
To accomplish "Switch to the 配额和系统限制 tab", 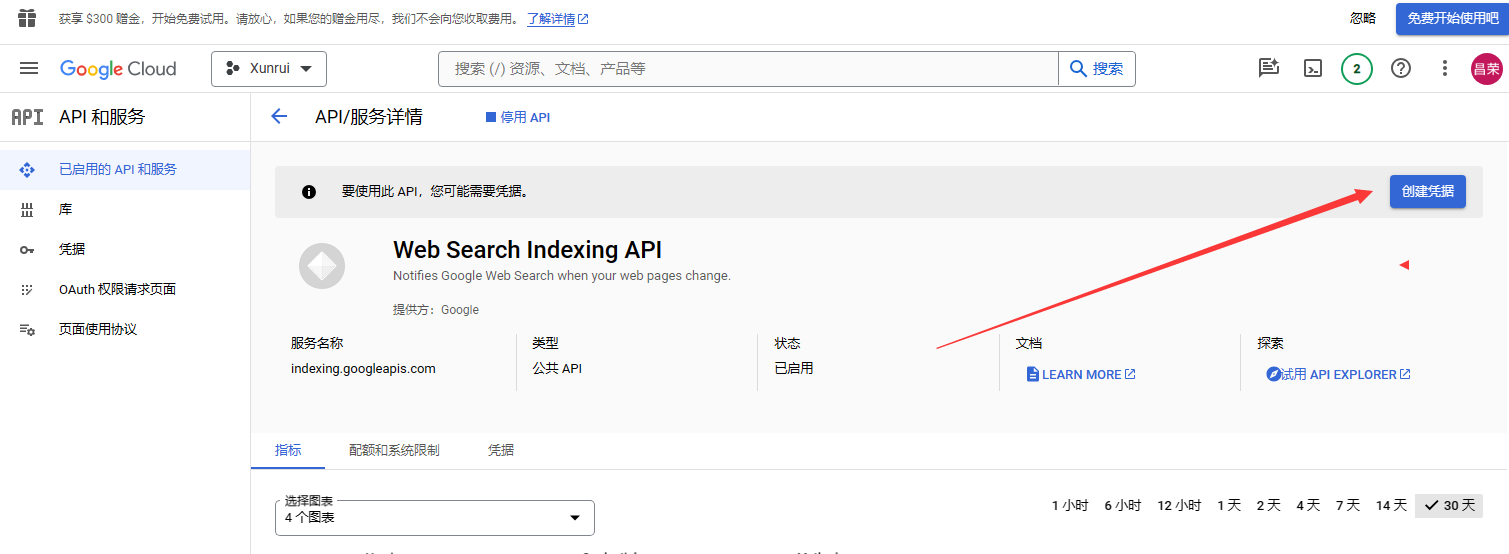I will tap(394, 450).
